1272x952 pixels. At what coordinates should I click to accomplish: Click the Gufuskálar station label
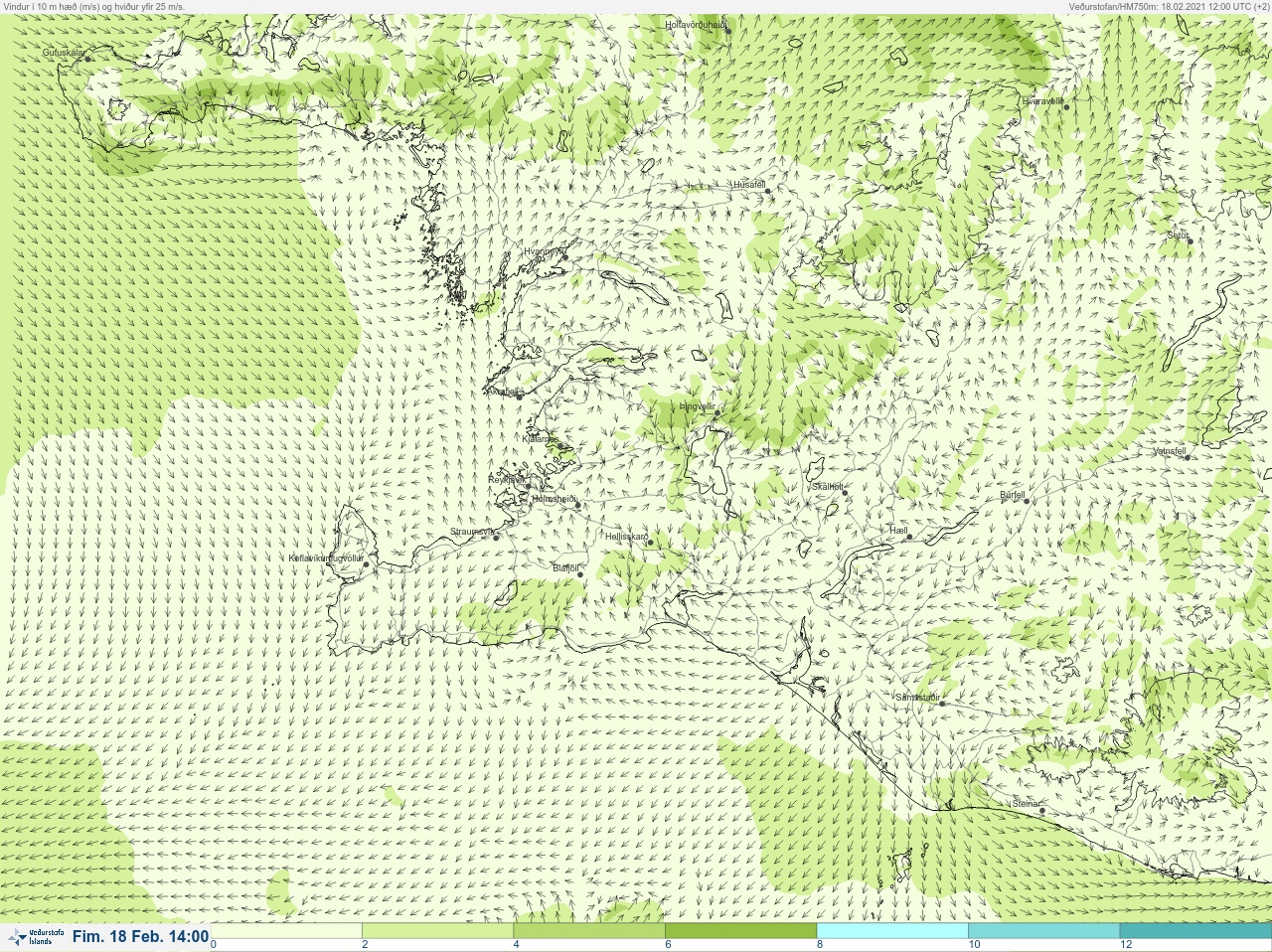point(64,52)
